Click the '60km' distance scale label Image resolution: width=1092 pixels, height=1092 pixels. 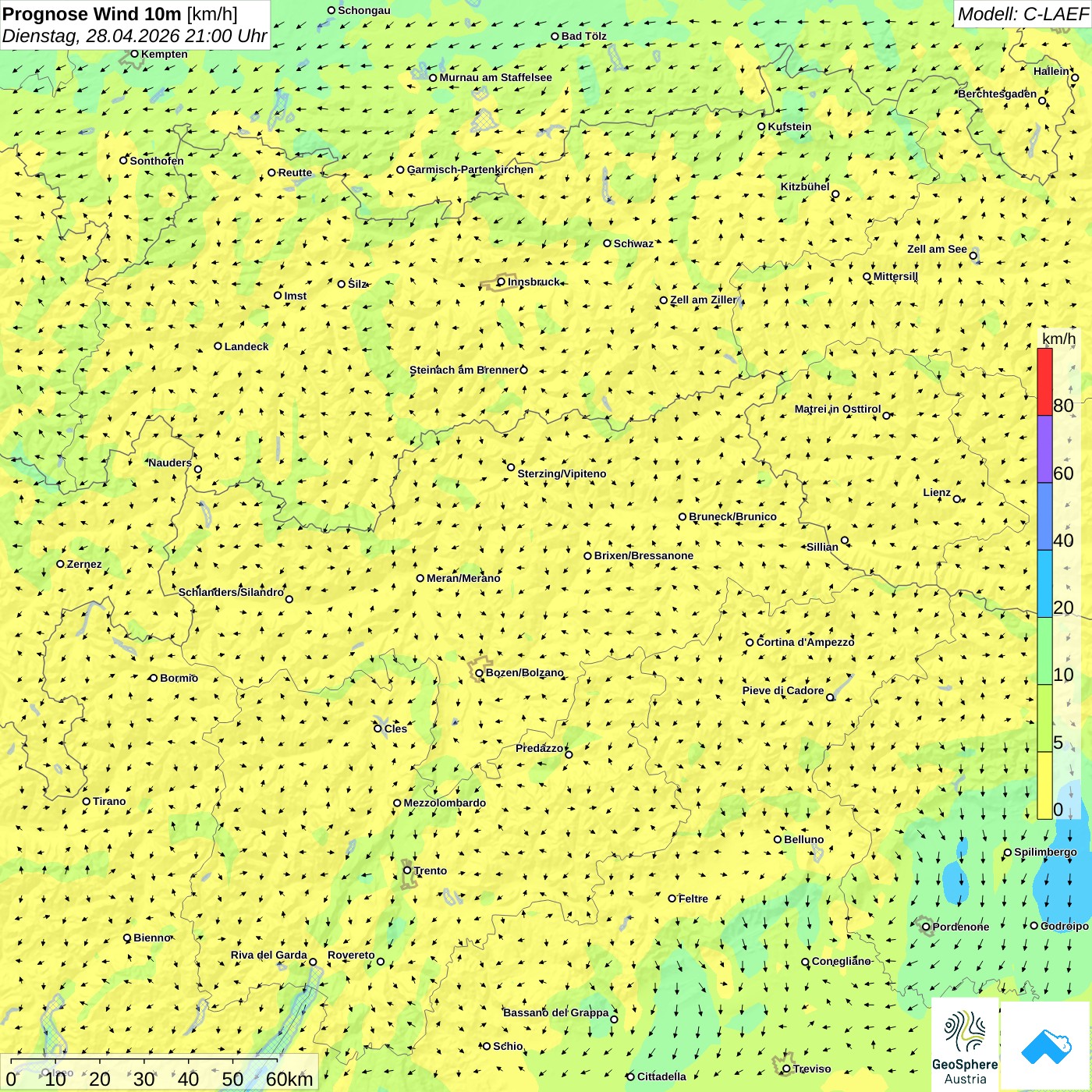(x=289, y=1079)
